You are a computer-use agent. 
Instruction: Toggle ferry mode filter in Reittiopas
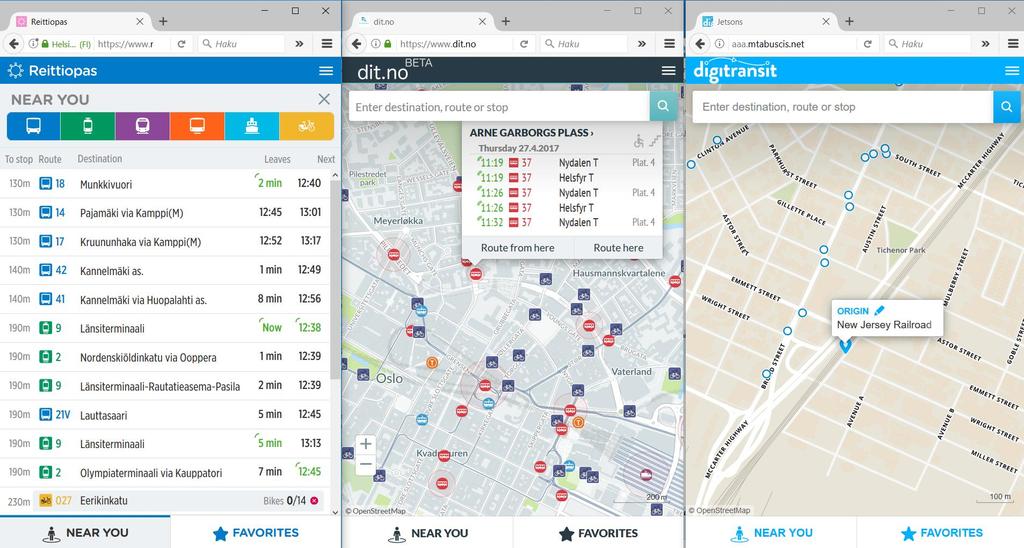coord(251,126)
